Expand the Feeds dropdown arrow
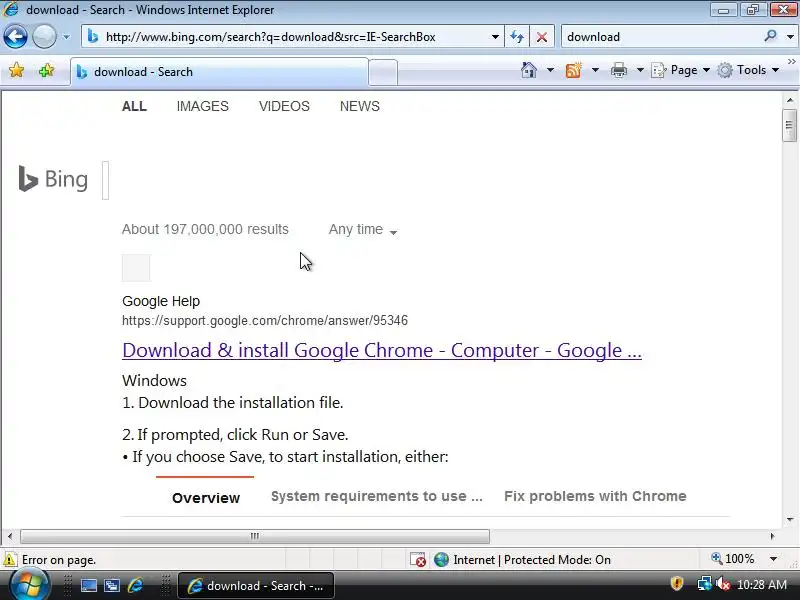Viewport: 800px width, 600px height. pos(595,70)
